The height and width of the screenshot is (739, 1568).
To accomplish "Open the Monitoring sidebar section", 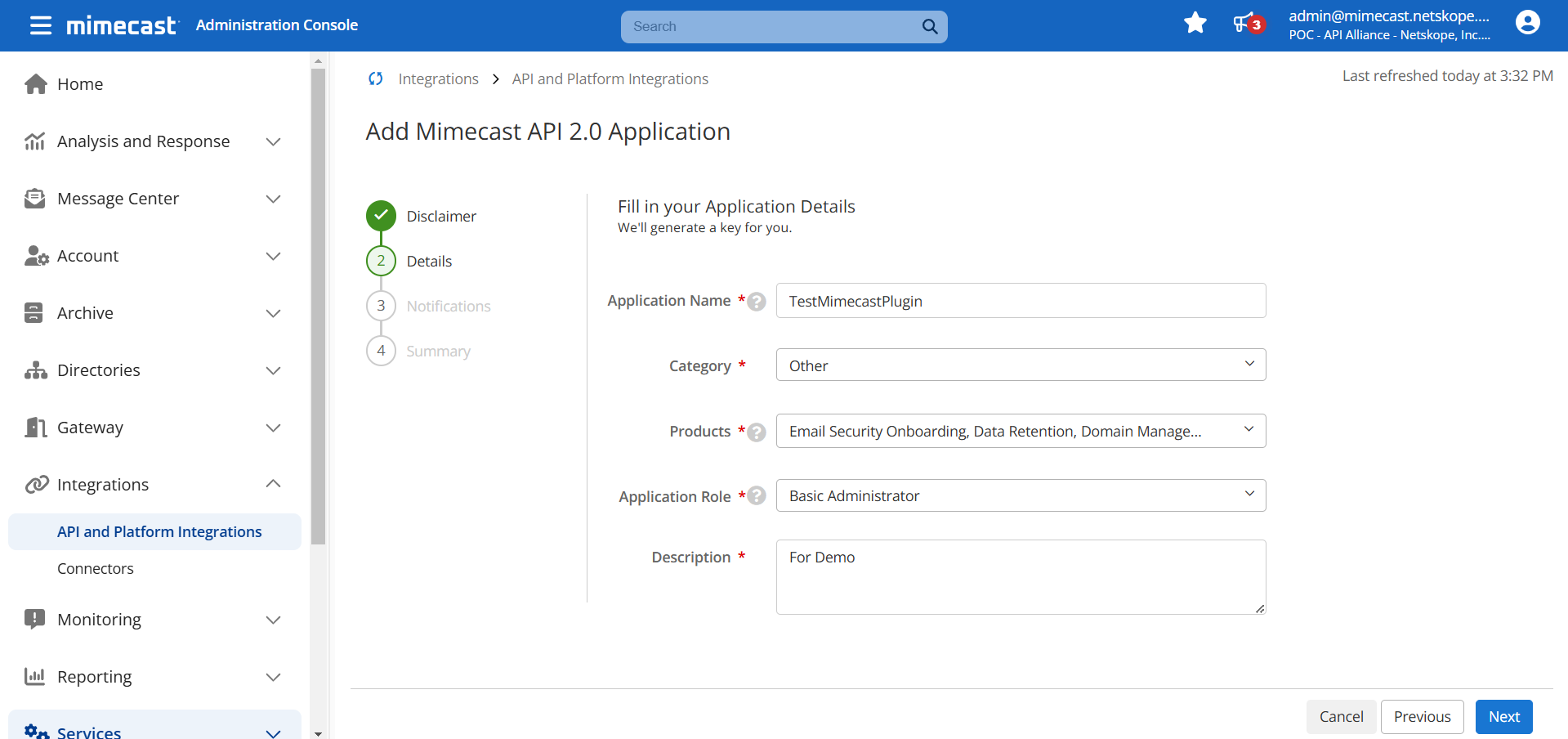I will tap(99, 620).
